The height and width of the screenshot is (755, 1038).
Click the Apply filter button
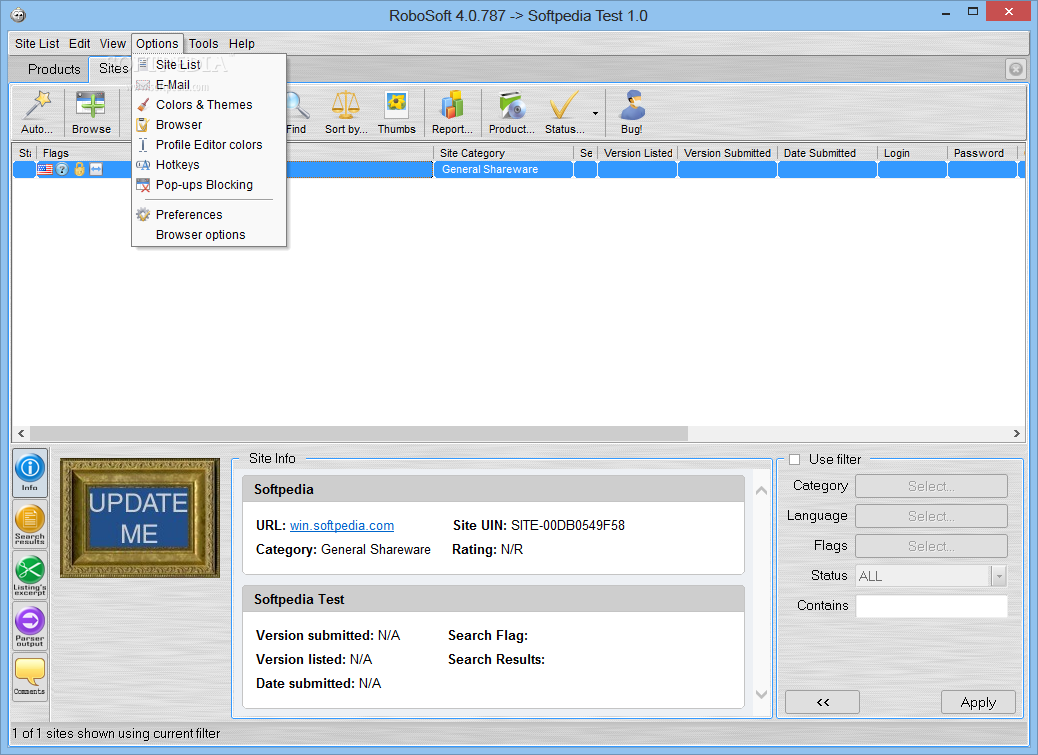click(978, 702)
